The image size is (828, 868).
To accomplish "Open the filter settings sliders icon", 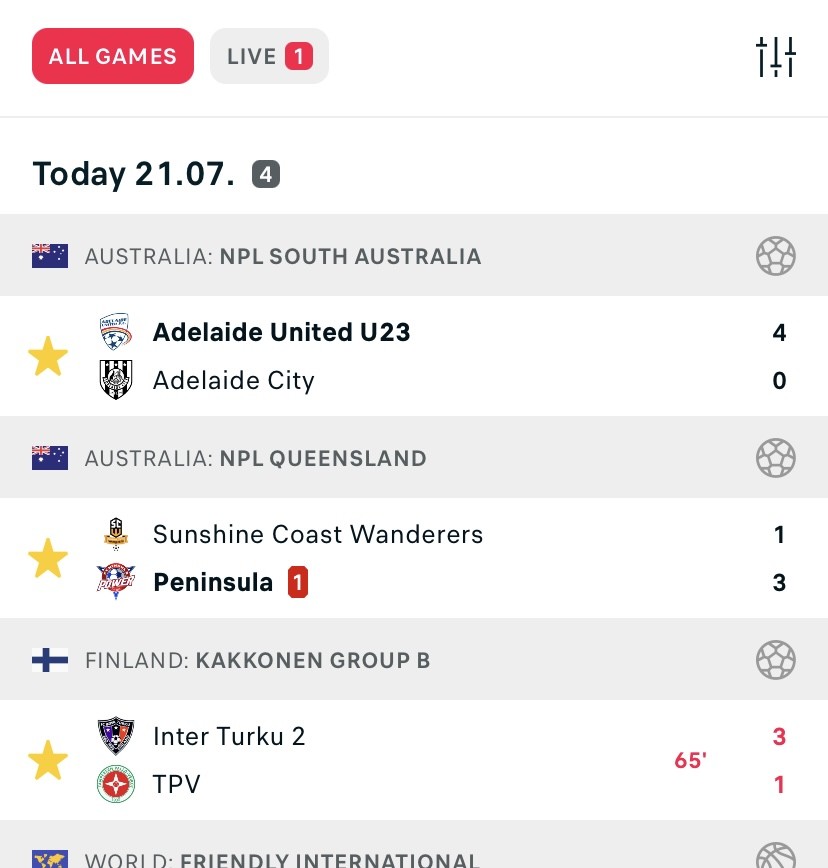I will pyautogui.click(x=775, y=56).
